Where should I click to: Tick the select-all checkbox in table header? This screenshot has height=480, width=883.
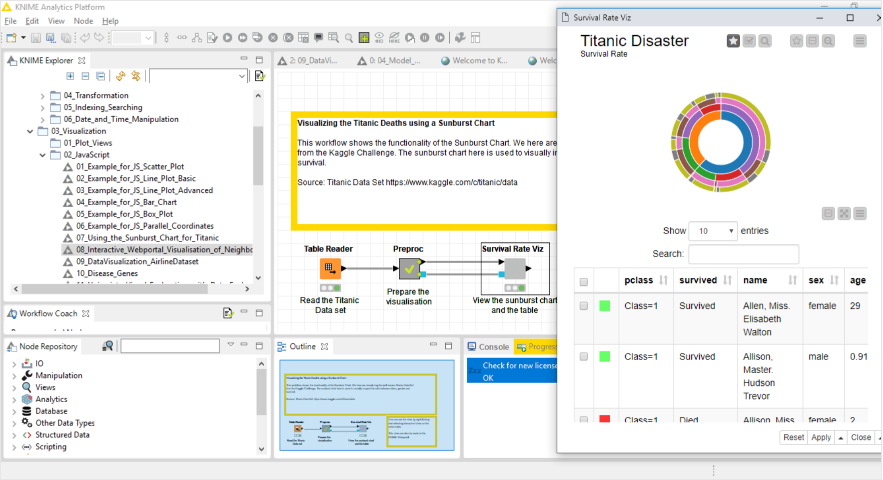click(x=584, y=282)
